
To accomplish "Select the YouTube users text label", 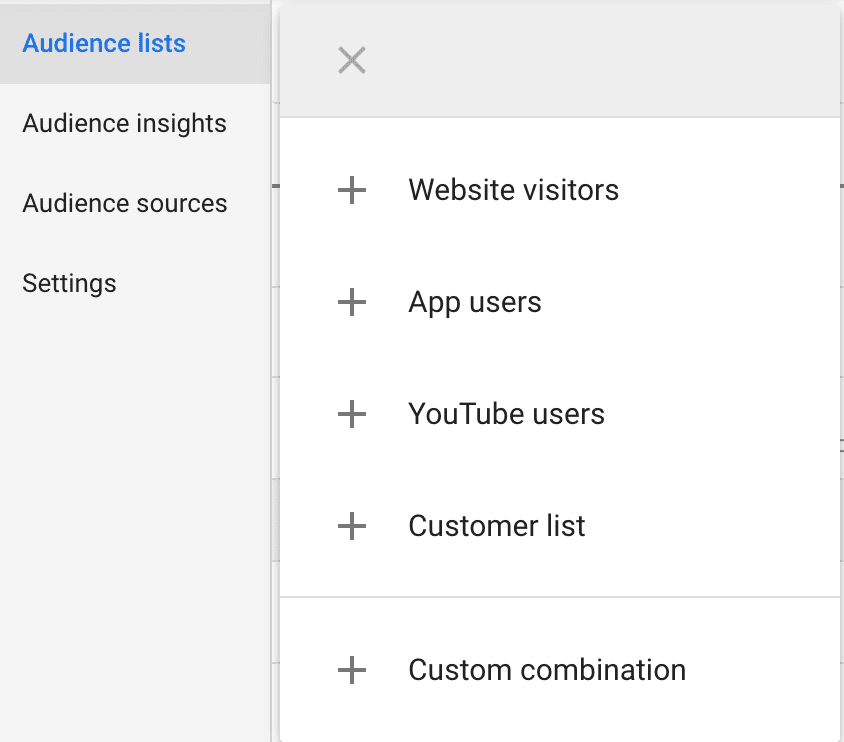I will click(x=506, y=414).
